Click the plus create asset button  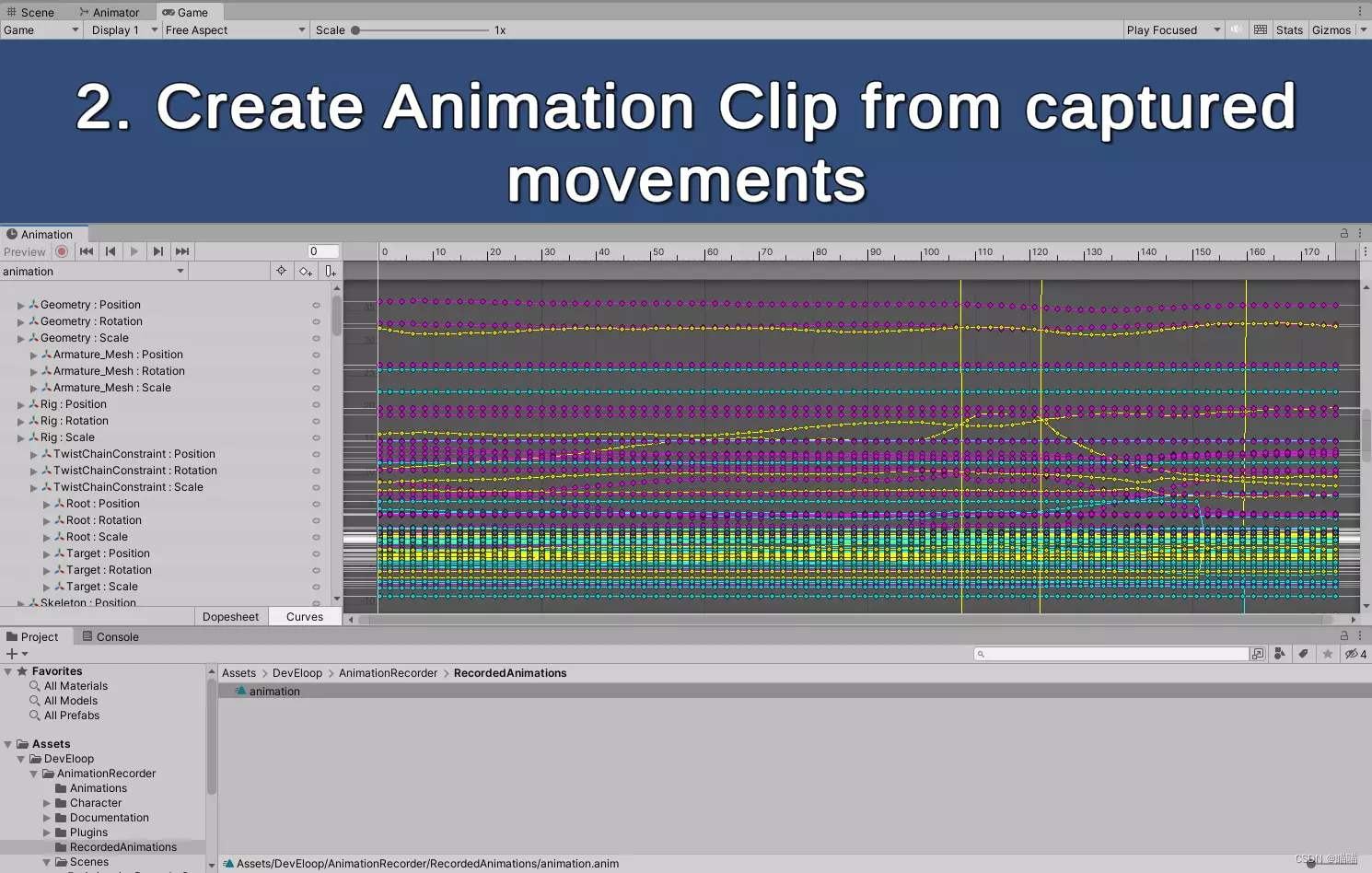coord(17,654)
